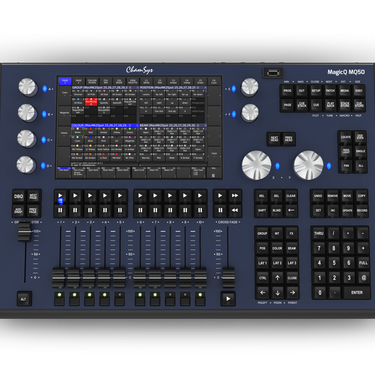Click the left arrow cursor key
375x375 pixels.
coord(262,293)
